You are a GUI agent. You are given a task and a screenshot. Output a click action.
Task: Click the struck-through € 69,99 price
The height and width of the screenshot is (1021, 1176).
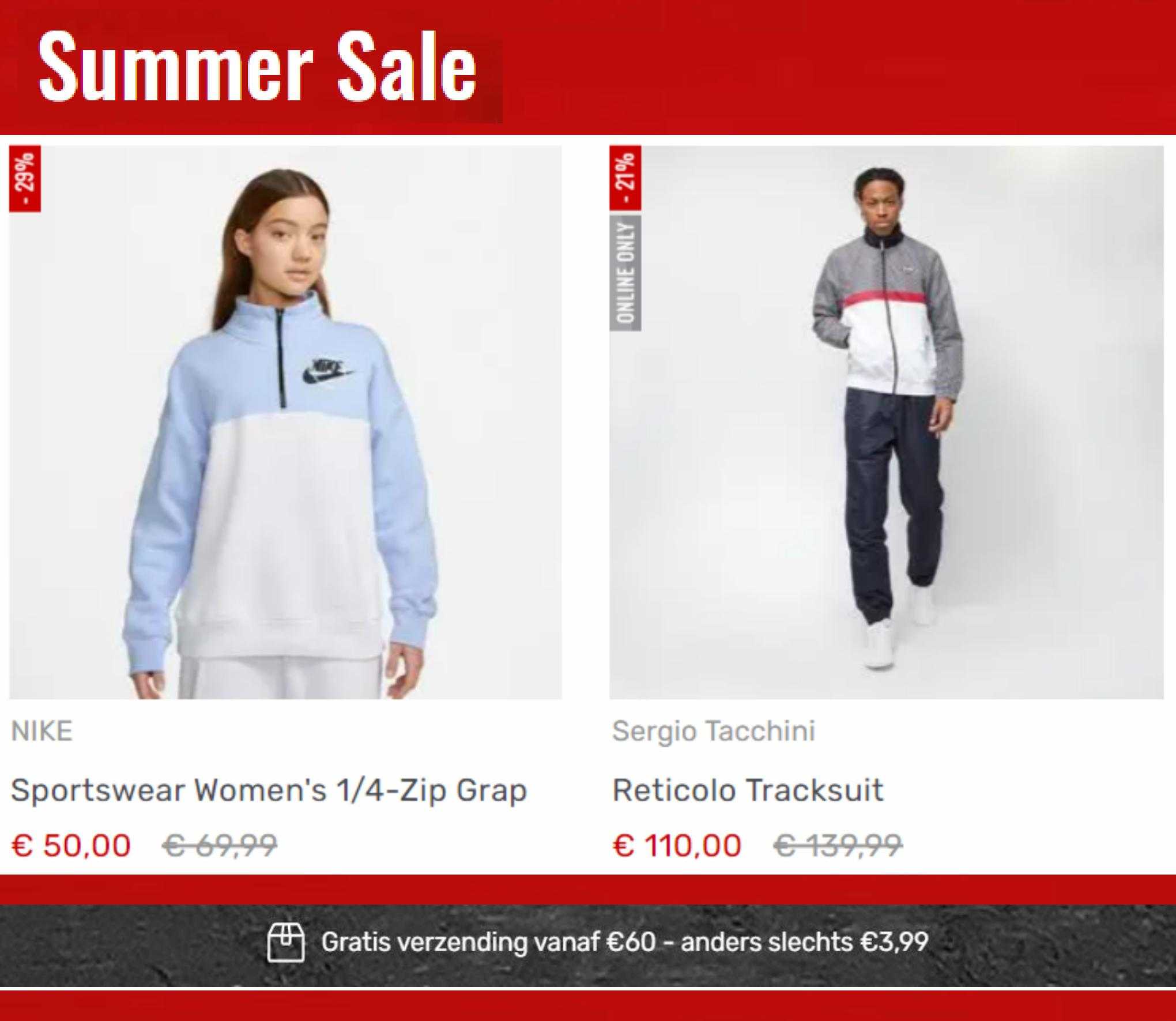[220, 846]
